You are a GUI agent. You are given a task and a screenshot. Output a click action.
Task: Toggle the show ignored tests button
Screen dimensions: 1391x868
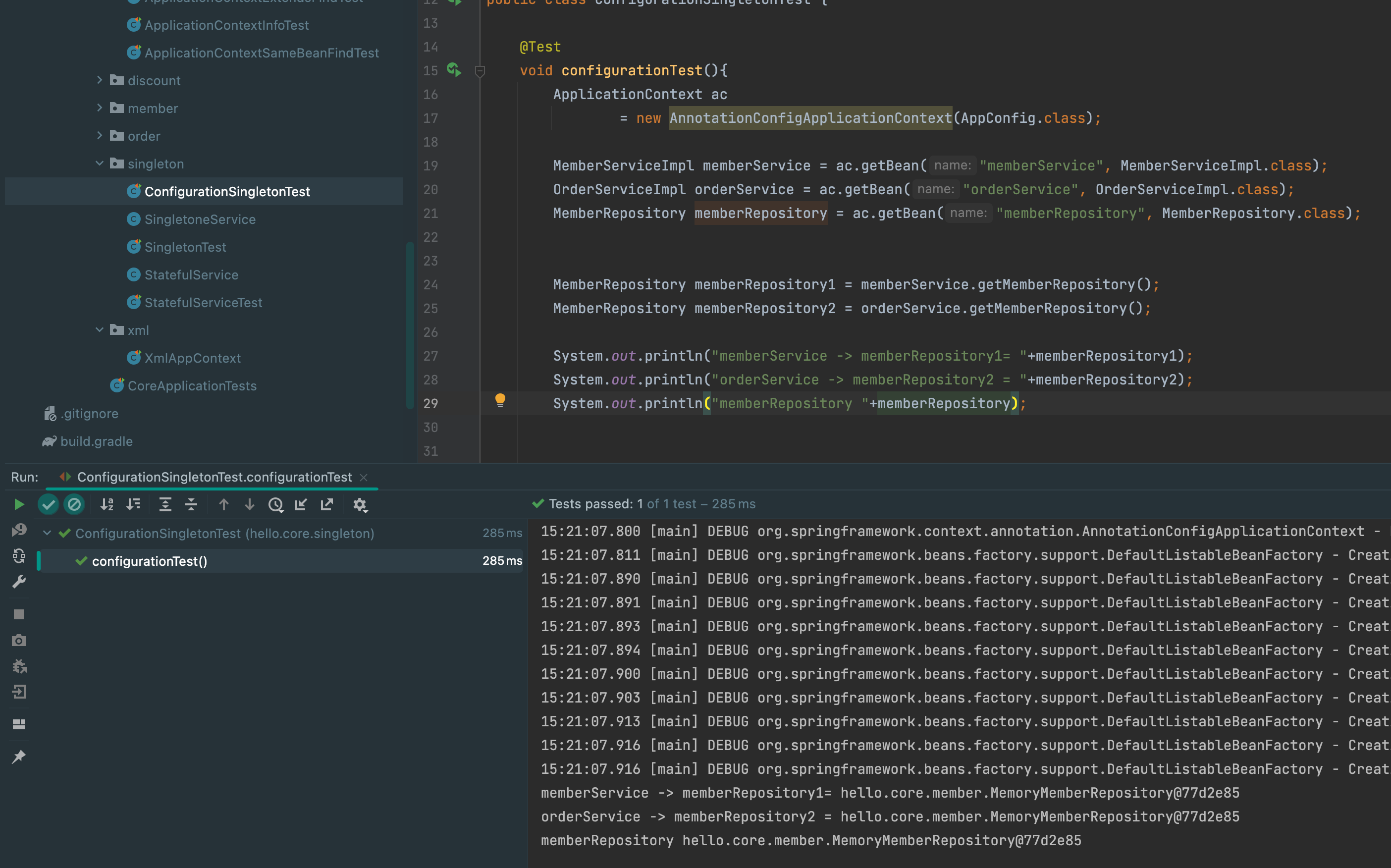(x=74, y=505)
